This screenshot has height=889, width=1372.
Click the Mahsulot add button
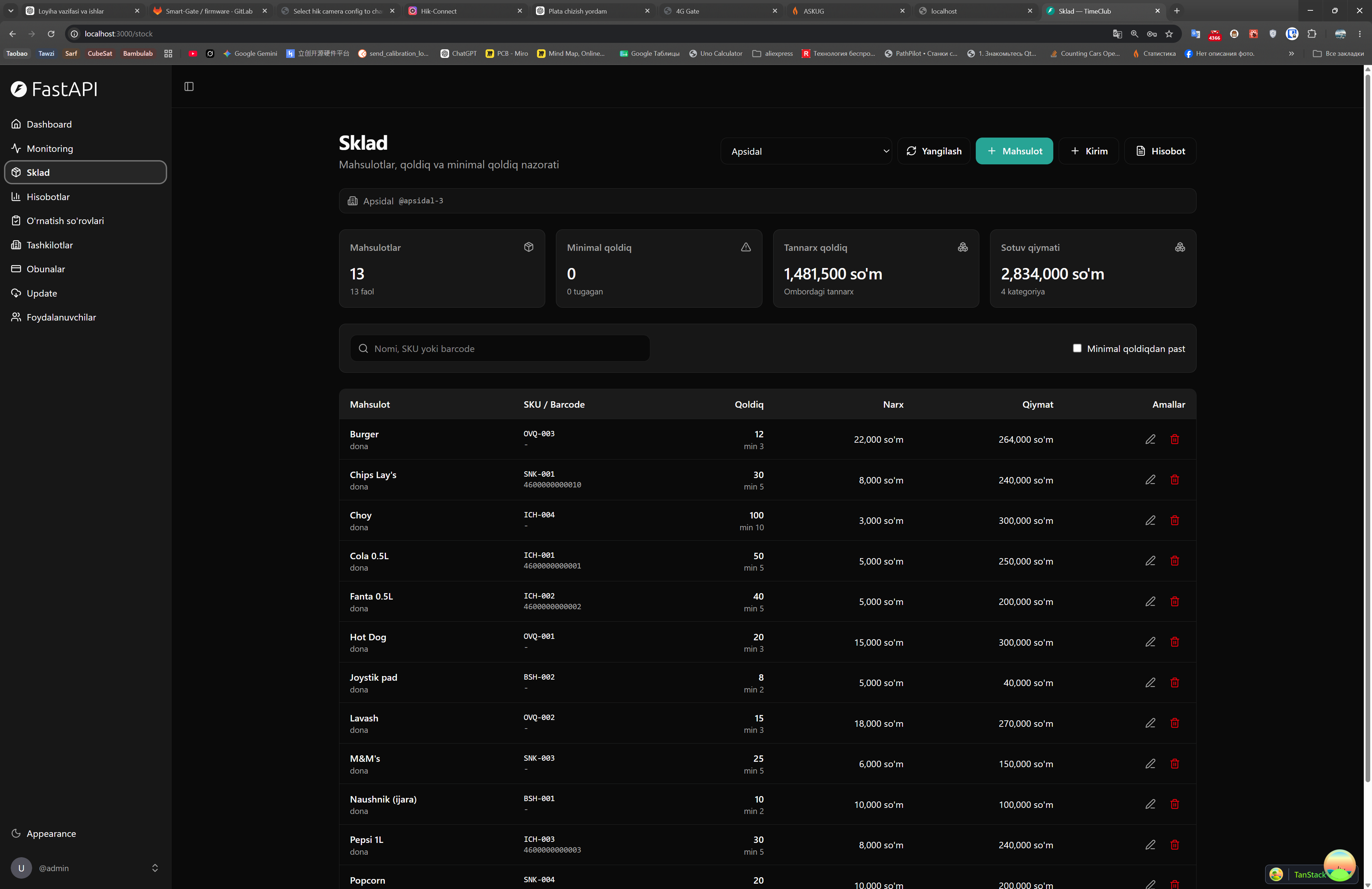(1014, 151)
